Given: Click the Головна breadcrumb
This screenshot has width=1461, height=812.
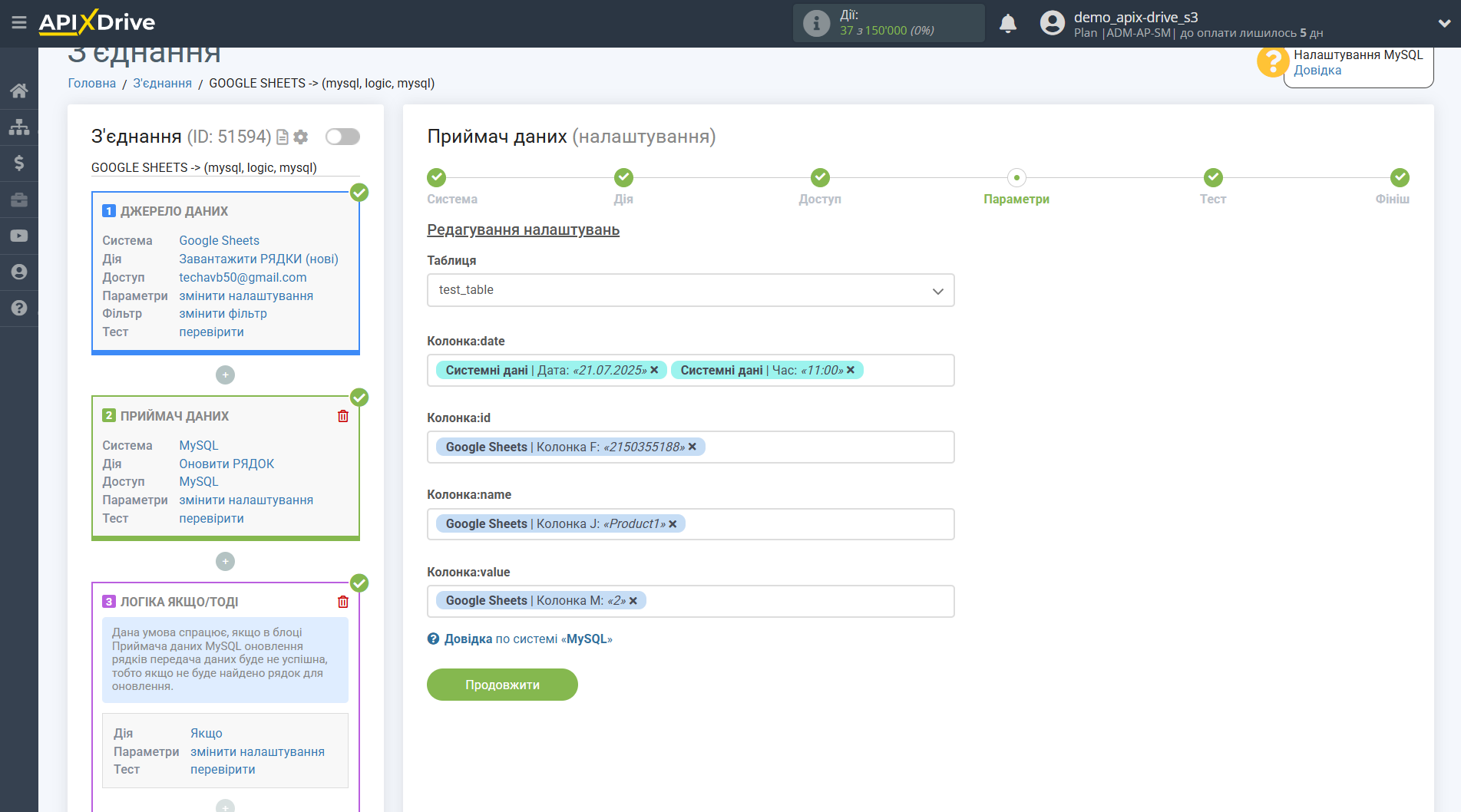Looking at the screenshot, I should tap(91, 83).
